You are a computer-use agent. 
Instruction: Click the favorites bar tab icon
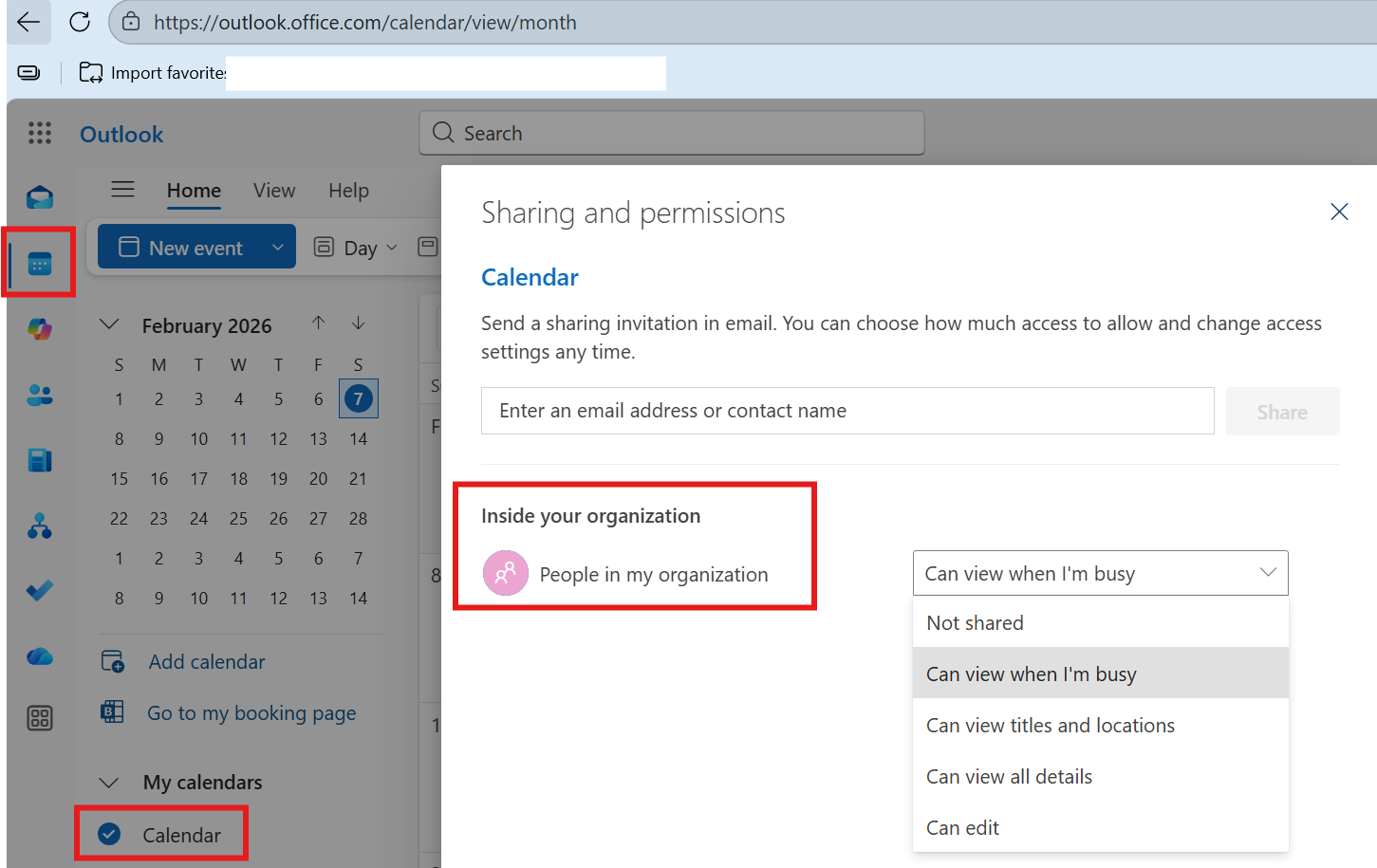29,72
